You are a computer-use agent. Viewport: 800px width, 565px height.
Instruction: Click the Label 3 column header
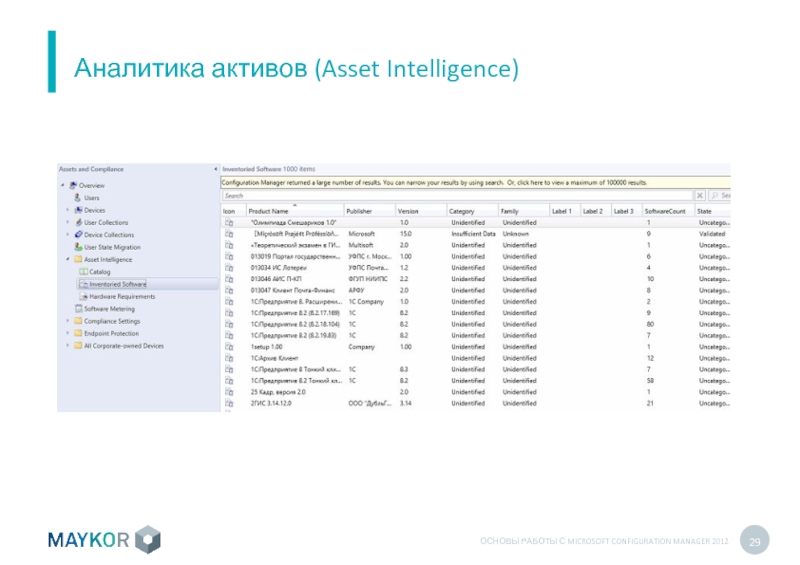(627, 211)
